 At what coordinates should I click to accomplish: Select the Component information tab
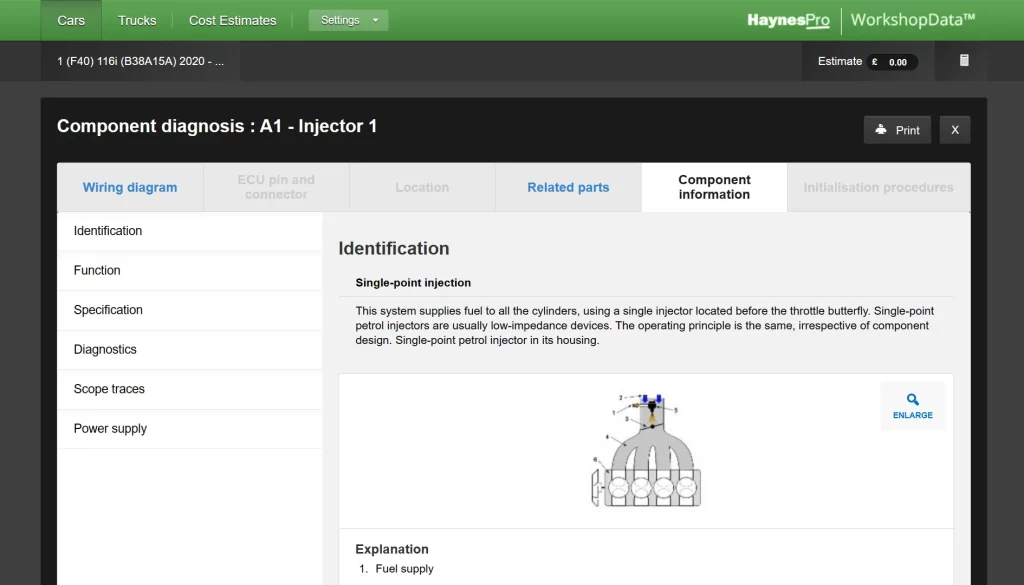[x=714, y=187]
